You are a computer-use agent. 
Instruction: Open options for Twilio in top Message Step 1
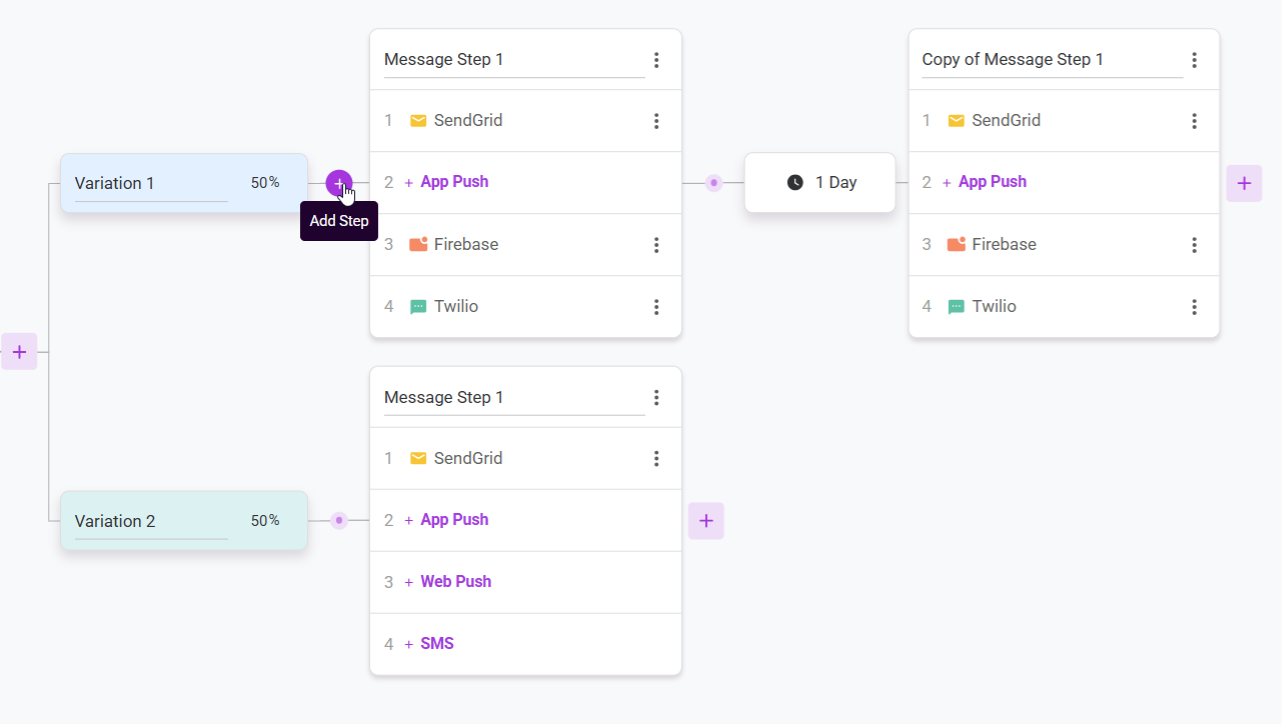point(656,307)
